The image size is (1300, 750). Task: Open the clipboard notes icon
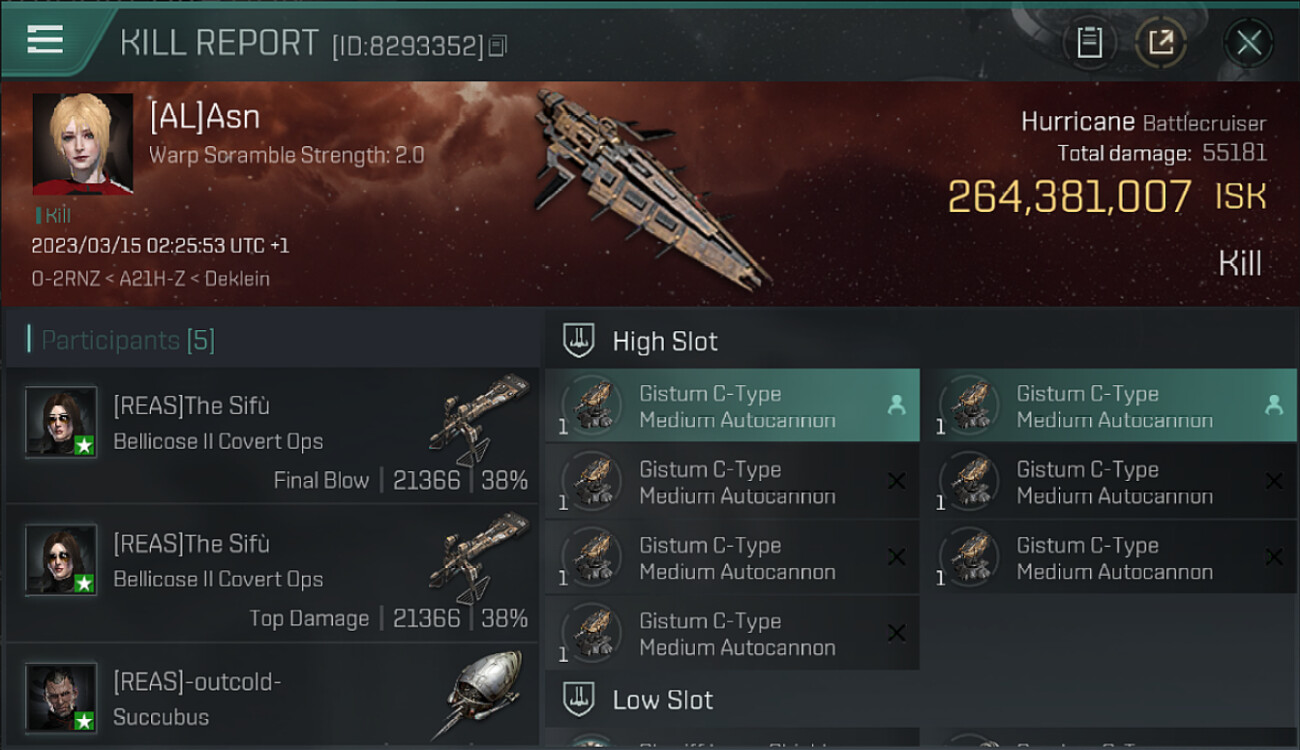[x=1089, y=43]
